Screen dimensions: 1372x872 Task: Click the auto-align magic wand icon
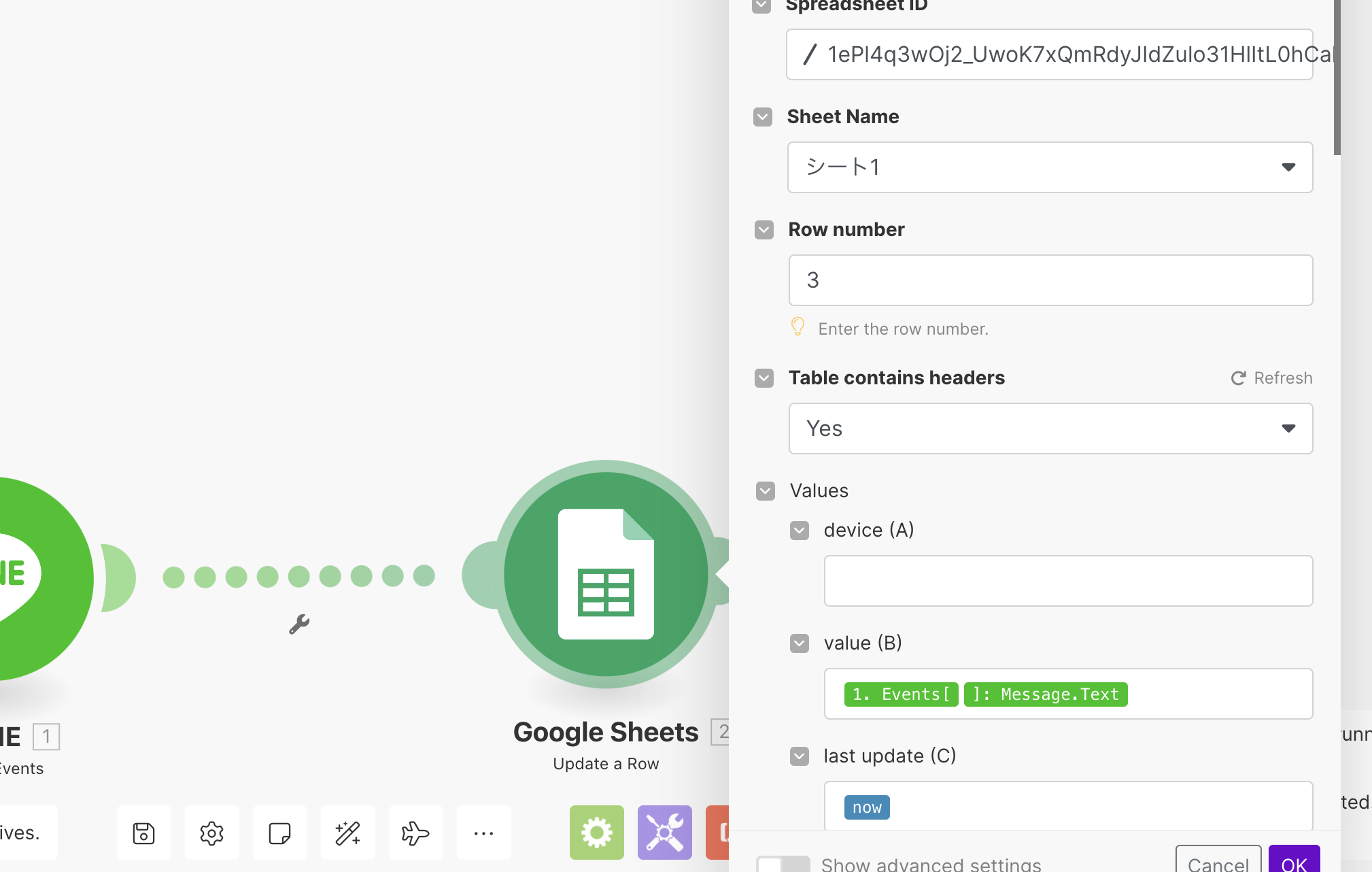pyautogui.click(x=347, y=833)
